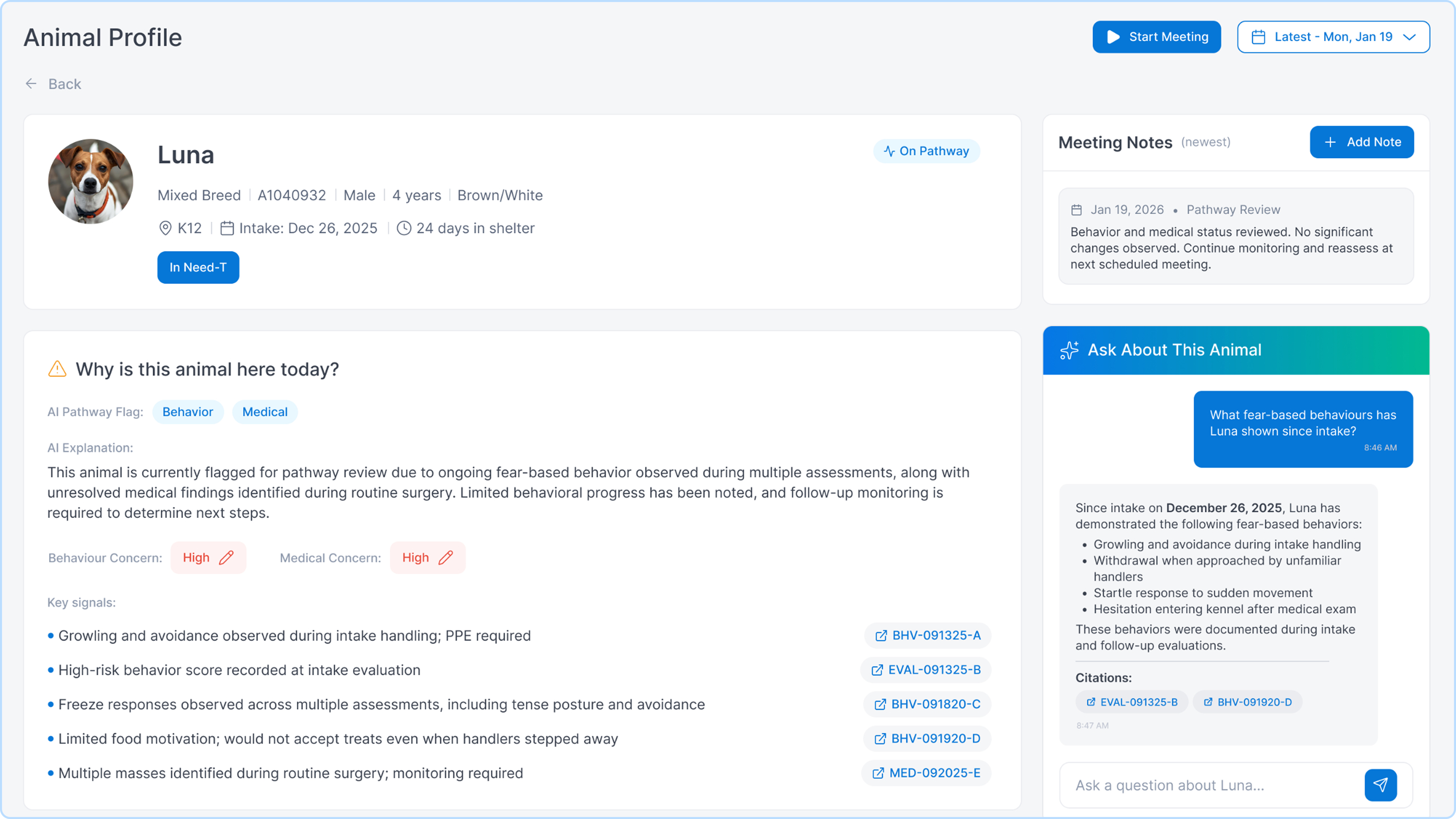The width and height of the screenshot is (1456, 819).
Task: Click the K12 location pin icon
Action: (x=165, y=228)
